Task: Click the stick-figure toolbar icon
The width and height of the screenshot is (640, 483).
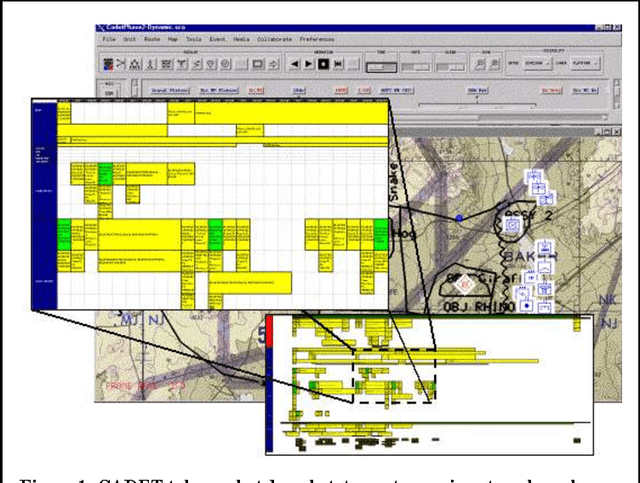Action: tap(151, 64)
